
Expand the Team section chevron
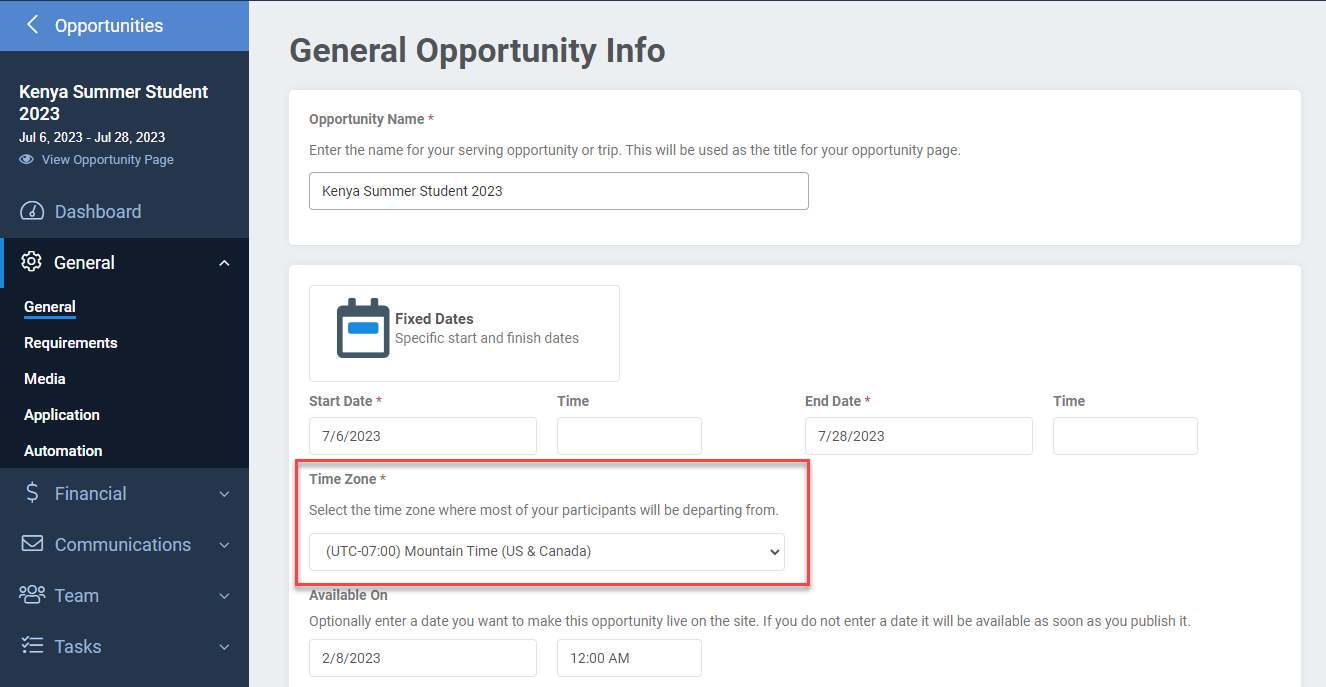[224, 596]
